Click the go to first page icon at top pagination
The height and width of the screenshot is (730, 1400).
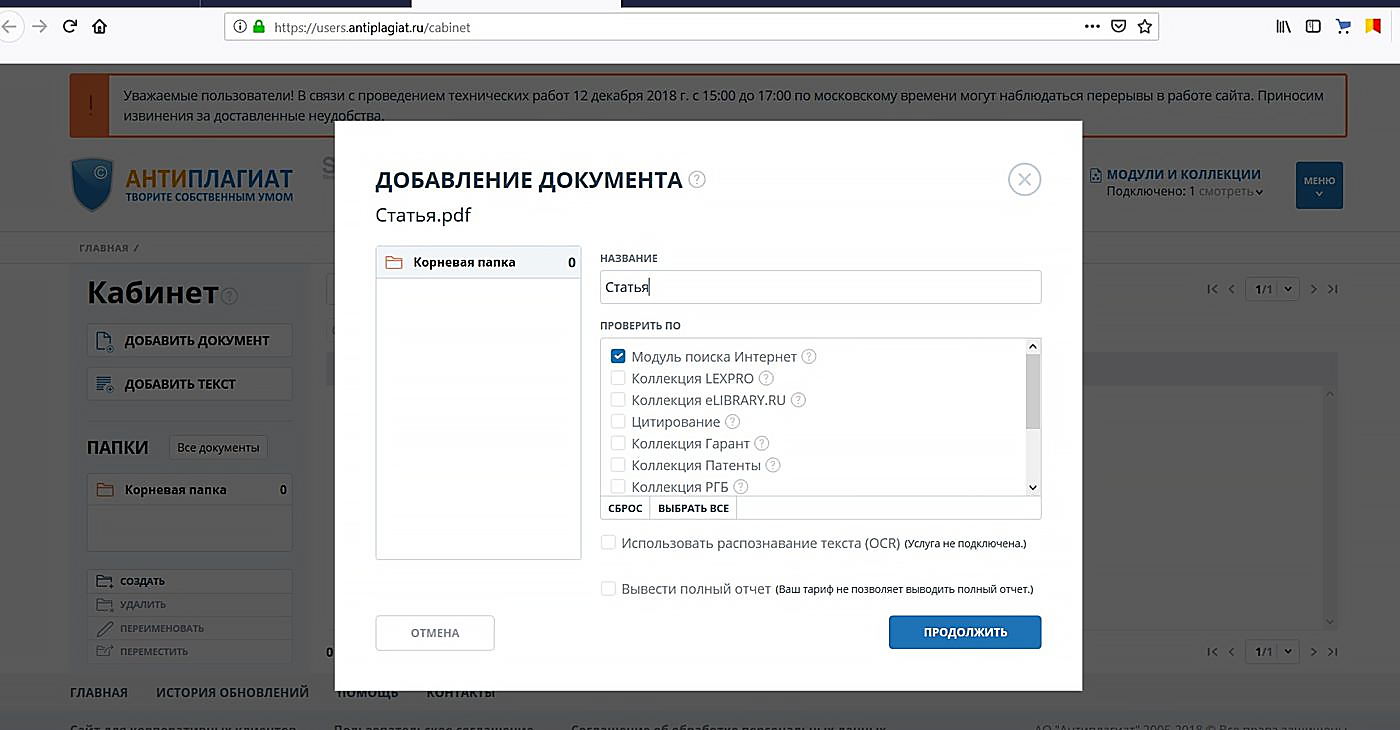pyautogui.click(x=1213, y=289)
